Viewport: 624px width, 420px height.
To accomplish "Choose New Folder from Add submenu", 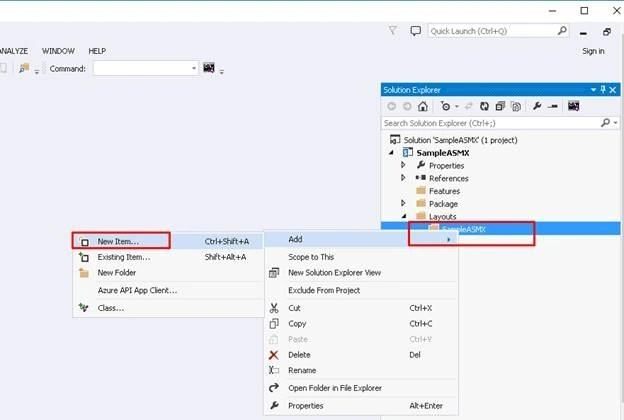I will point(168,273).
